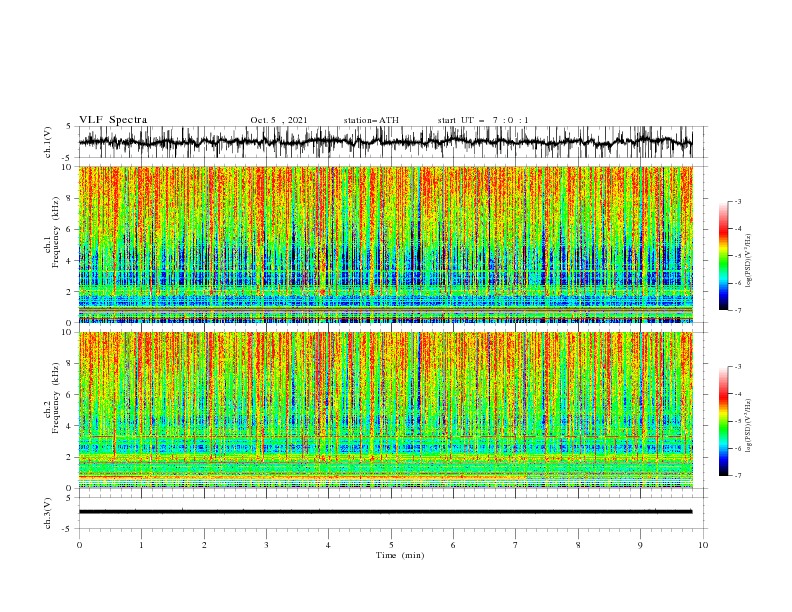This screenshot has height=612, width=792.
Task: Click time axis tick label "6"
Action: click(x=453, y=545)
